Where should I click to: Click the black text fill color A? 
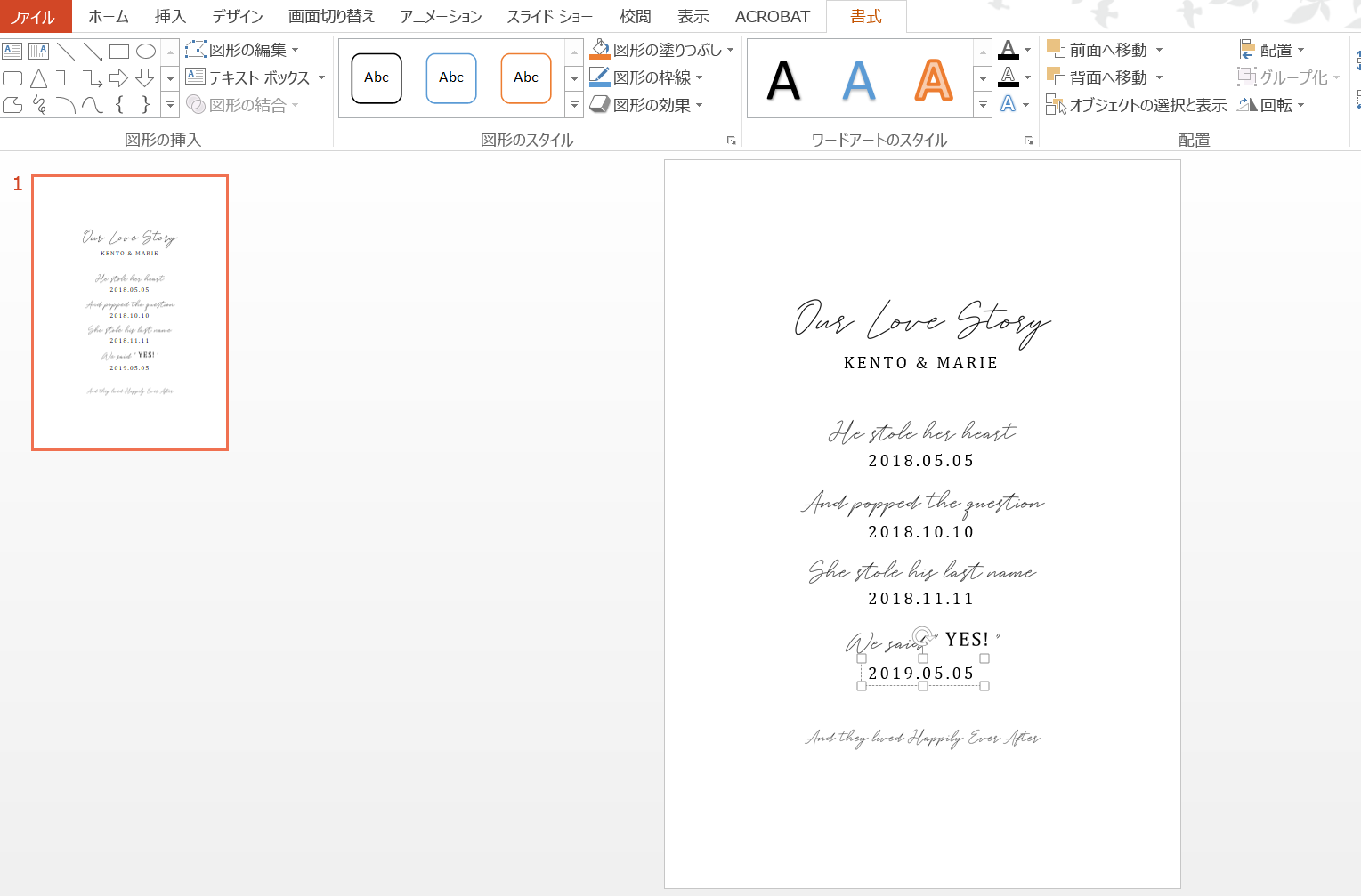point(1008,51)
